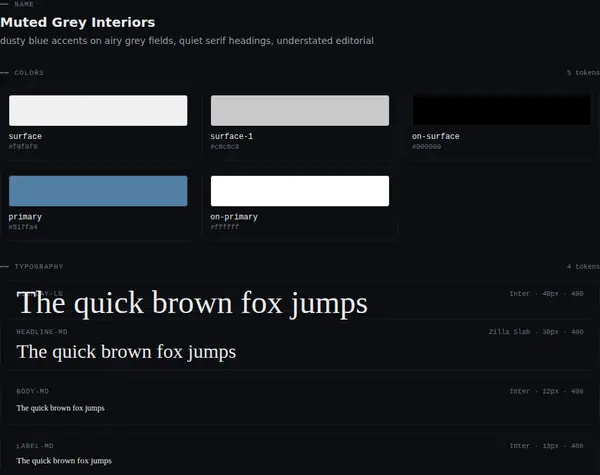This screenshot has height=475, width=600.
Task: Select the surface-1 grey swatch
Action: tap(300, 110)
